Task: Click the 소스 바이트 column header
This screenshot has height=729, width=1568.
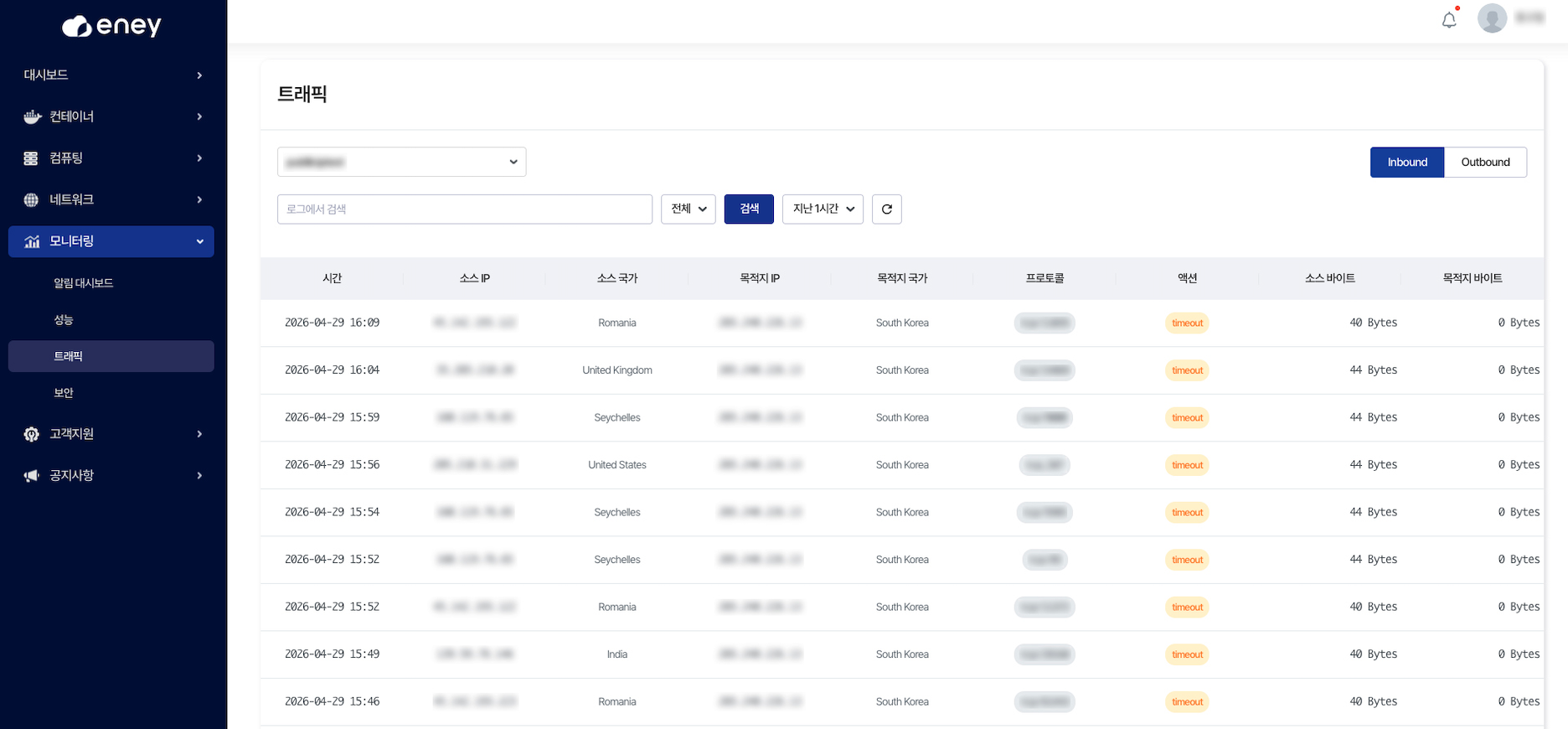Action: (x=1329, y=278)
